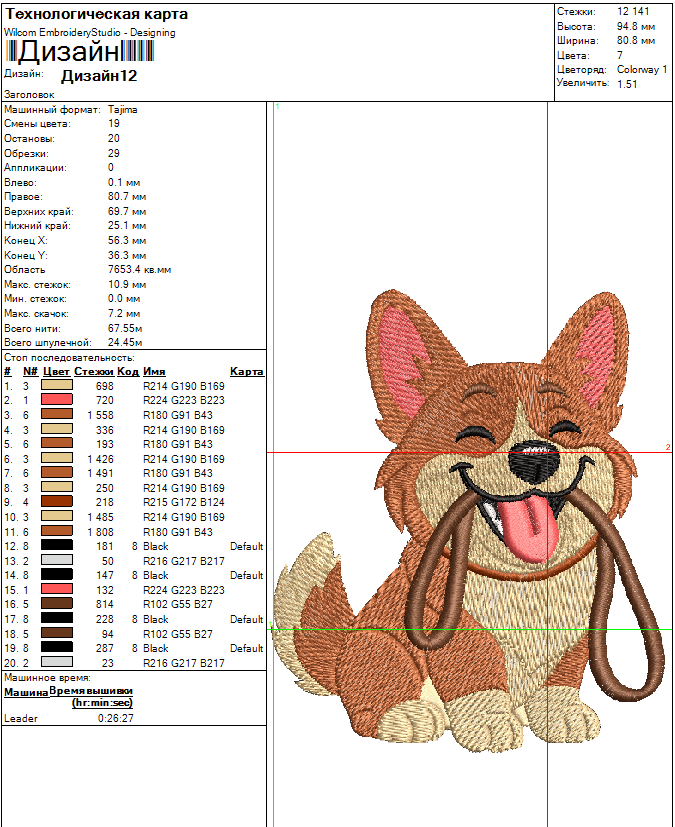This screenshot has width=675, height=827.
Task: Click the dark brown swatch in row 18
Action: tap(57, 633)
